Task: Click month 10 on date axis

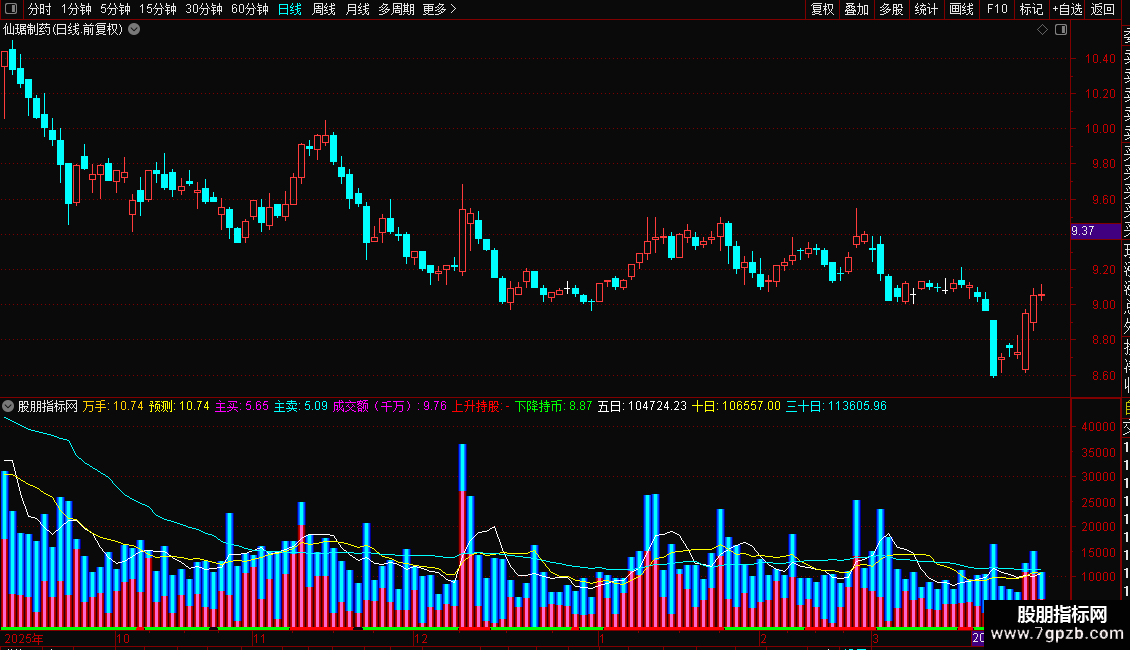Action: pyautogui.click(x=123, y=638)
